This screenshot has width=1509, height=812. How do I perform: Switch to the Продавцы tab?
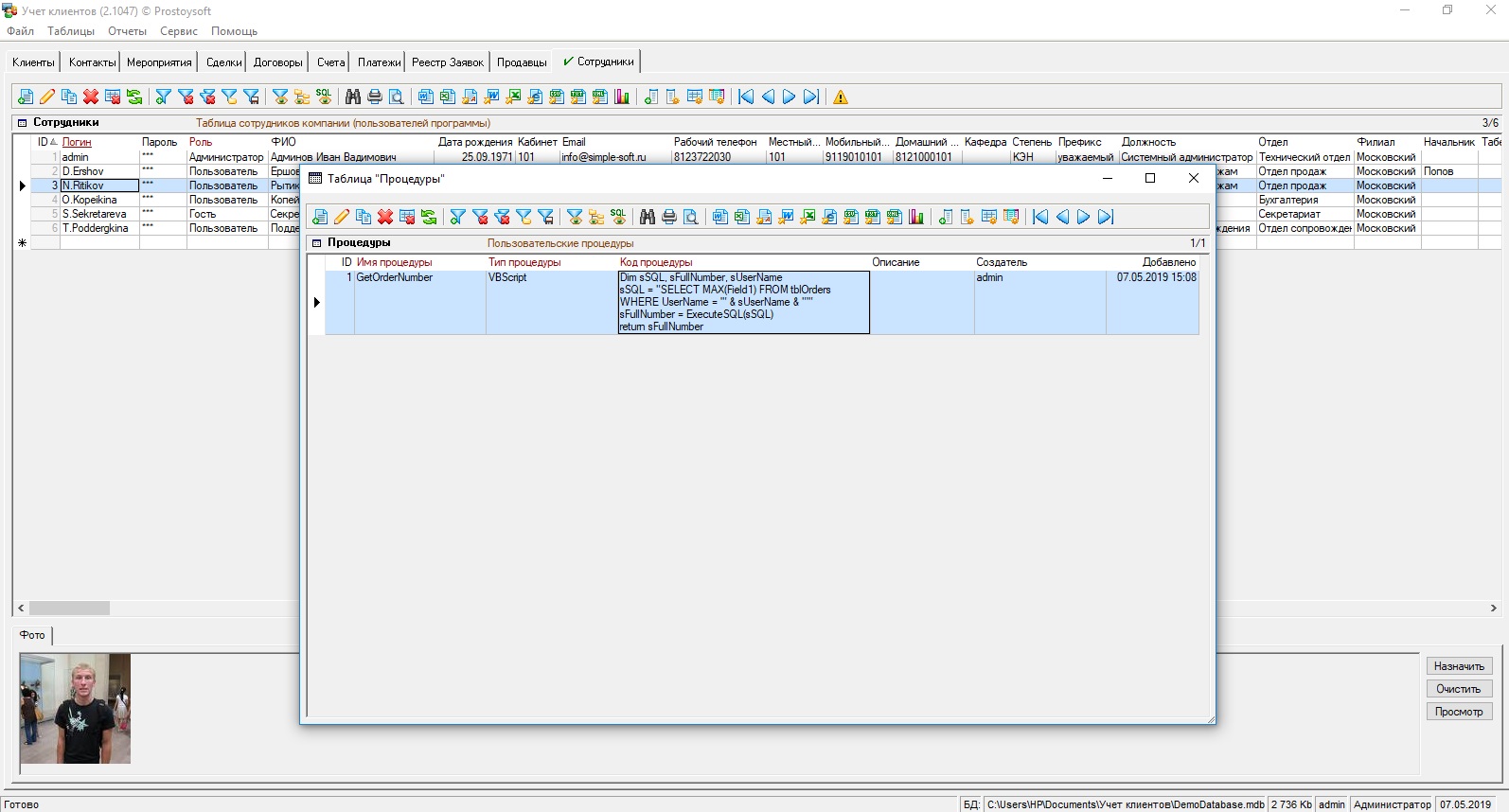[x=522, y=62]
